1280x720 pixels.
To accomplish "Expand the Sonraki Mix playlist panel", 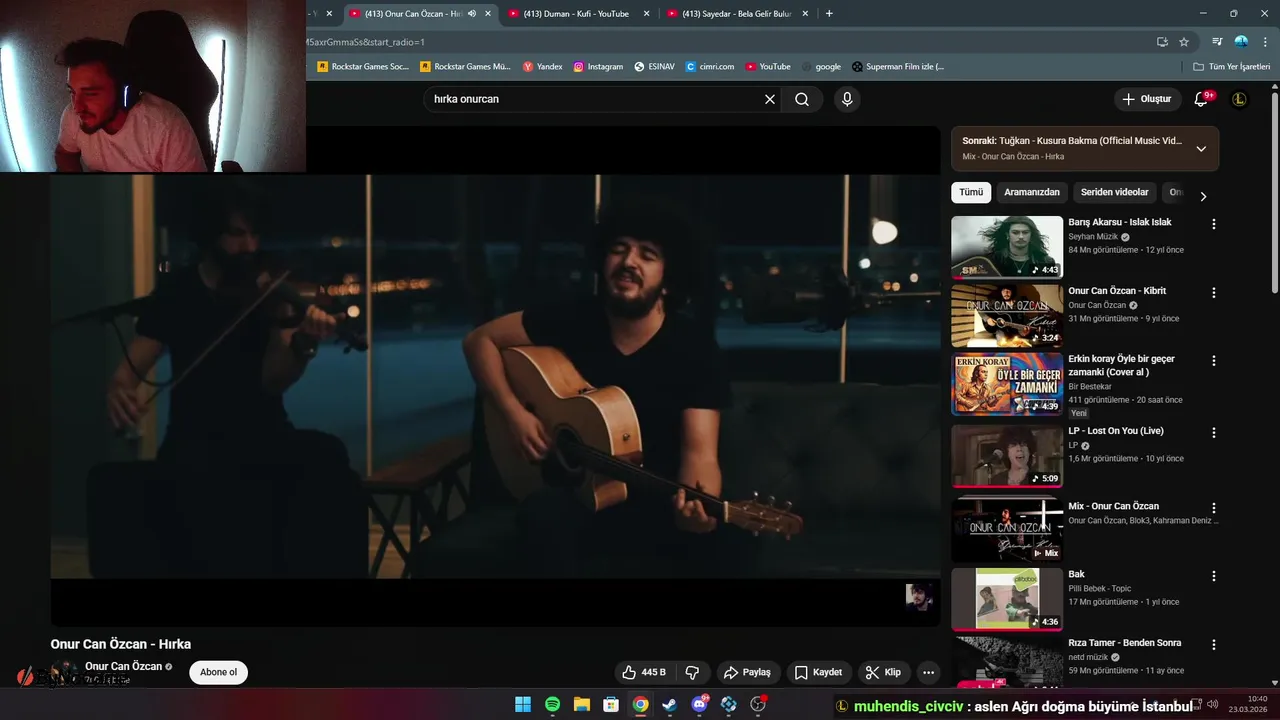I will point(1201,149).
